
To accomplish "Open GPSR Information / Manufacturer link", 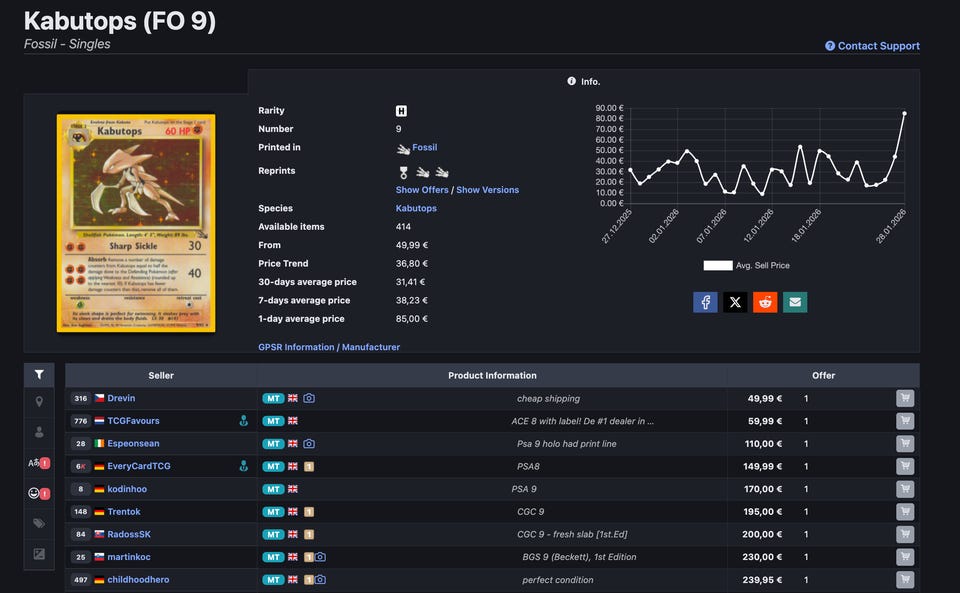I will pos(329,347).
